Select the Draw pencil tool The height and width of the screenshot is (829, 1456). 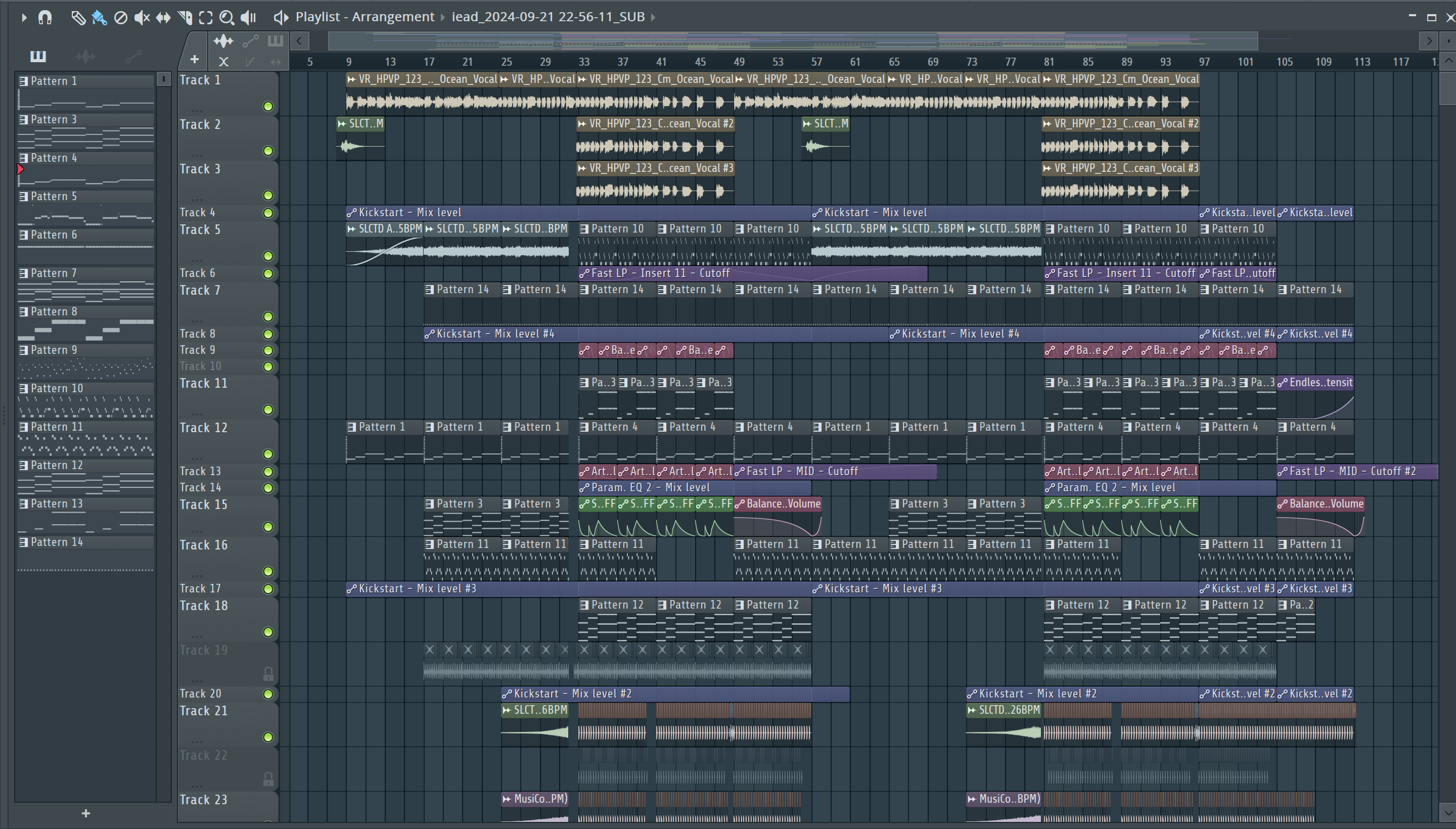tap(78, 18)
